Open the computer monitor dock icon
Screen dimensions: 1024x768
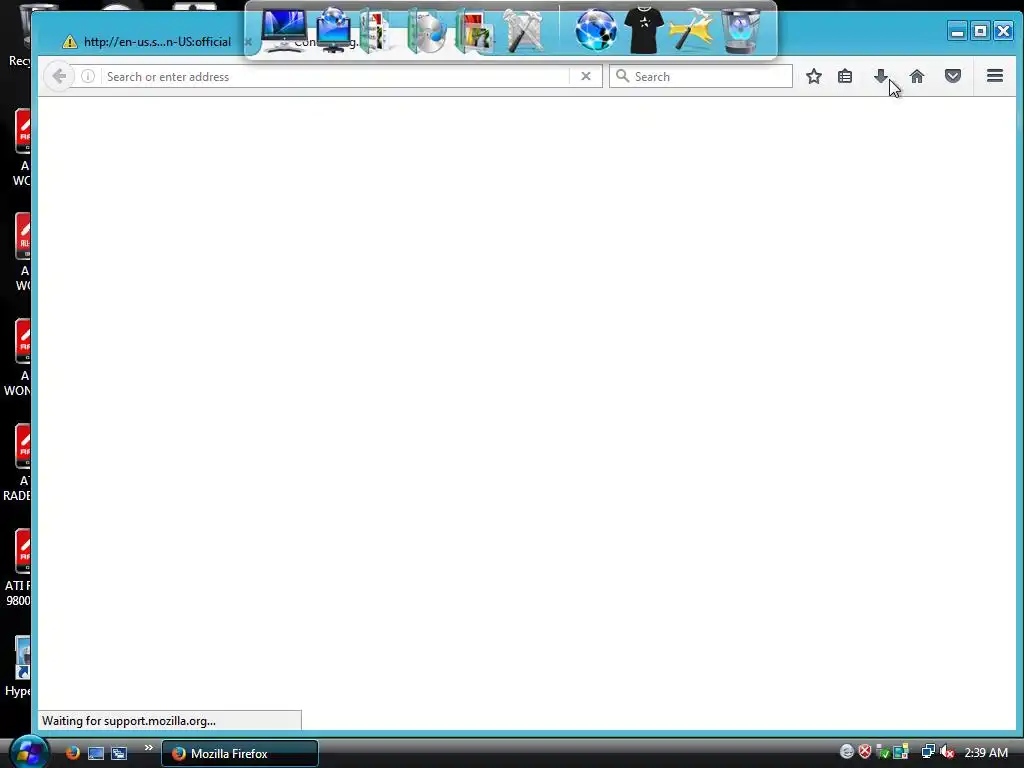coord(283,30)
